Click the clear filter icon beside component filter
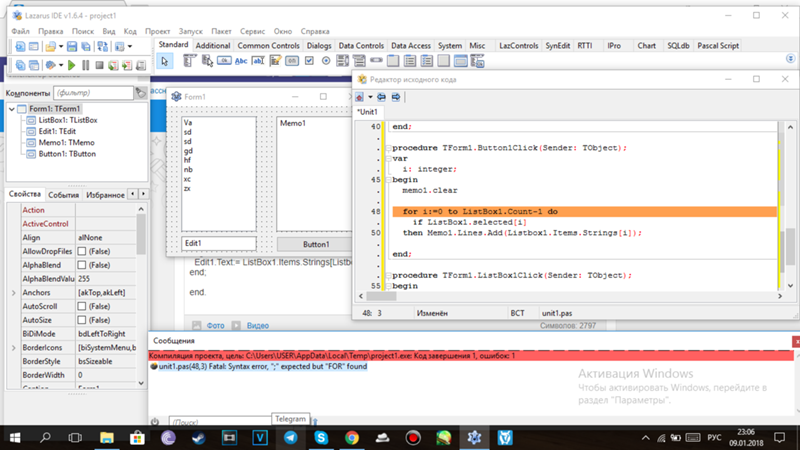Image resolution: width=800 pixels, height=450 pixels. [x=140, y=93]
